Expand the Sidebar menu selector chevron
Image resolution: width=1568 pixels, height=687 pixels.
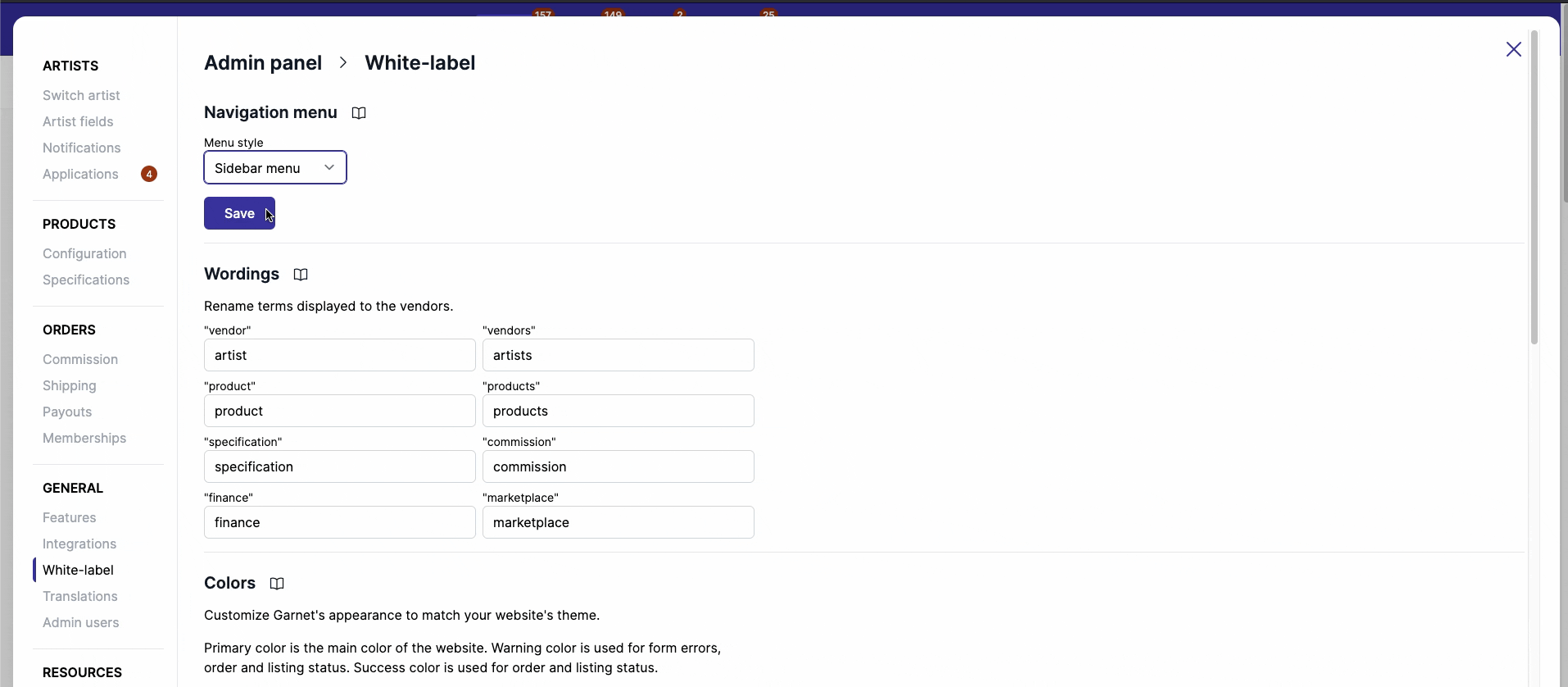329,167
